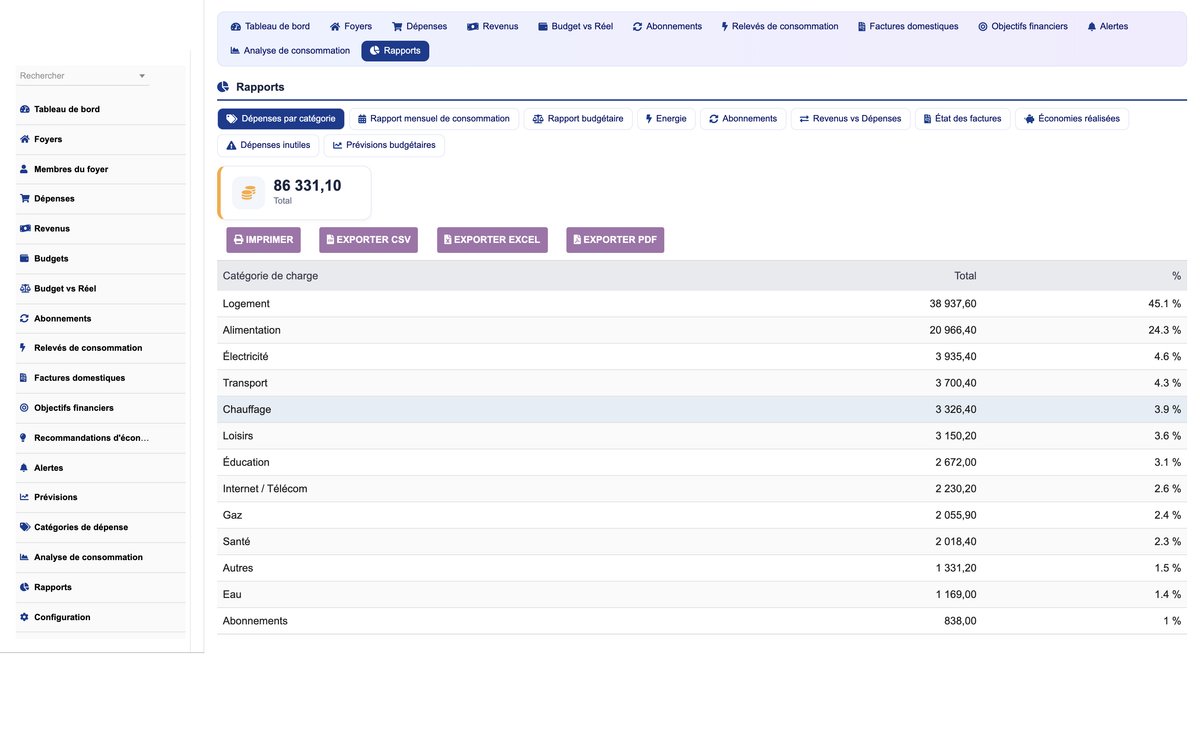Open Analyse de consommation in top navigation
Screen dimensions: 1200x743
pyautogui.click(x=290, y=51)
